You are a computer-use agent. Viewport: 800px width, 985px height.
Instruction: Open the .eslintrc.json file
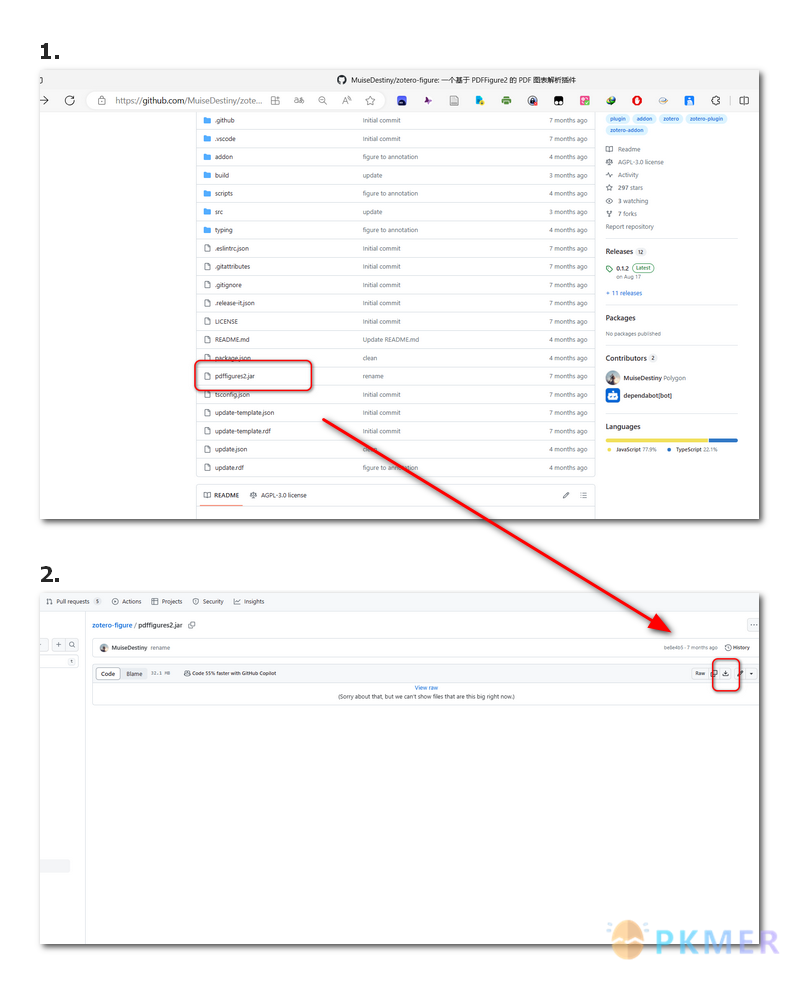pyautogui.click(x=232, y=248)
